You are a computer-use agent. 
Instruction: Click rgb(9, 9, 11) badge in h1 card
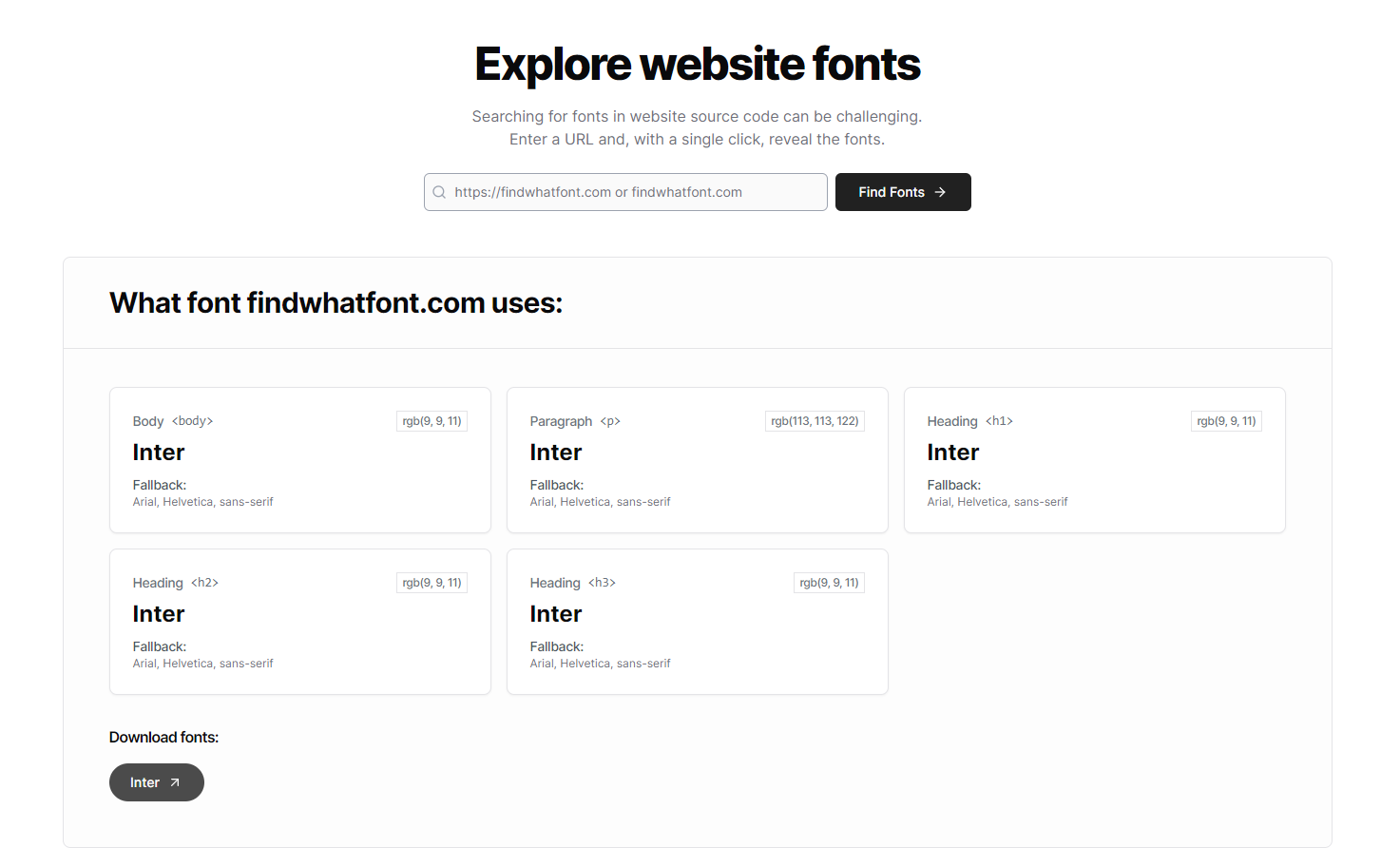pyautogui.click(x=1226, y=421)
